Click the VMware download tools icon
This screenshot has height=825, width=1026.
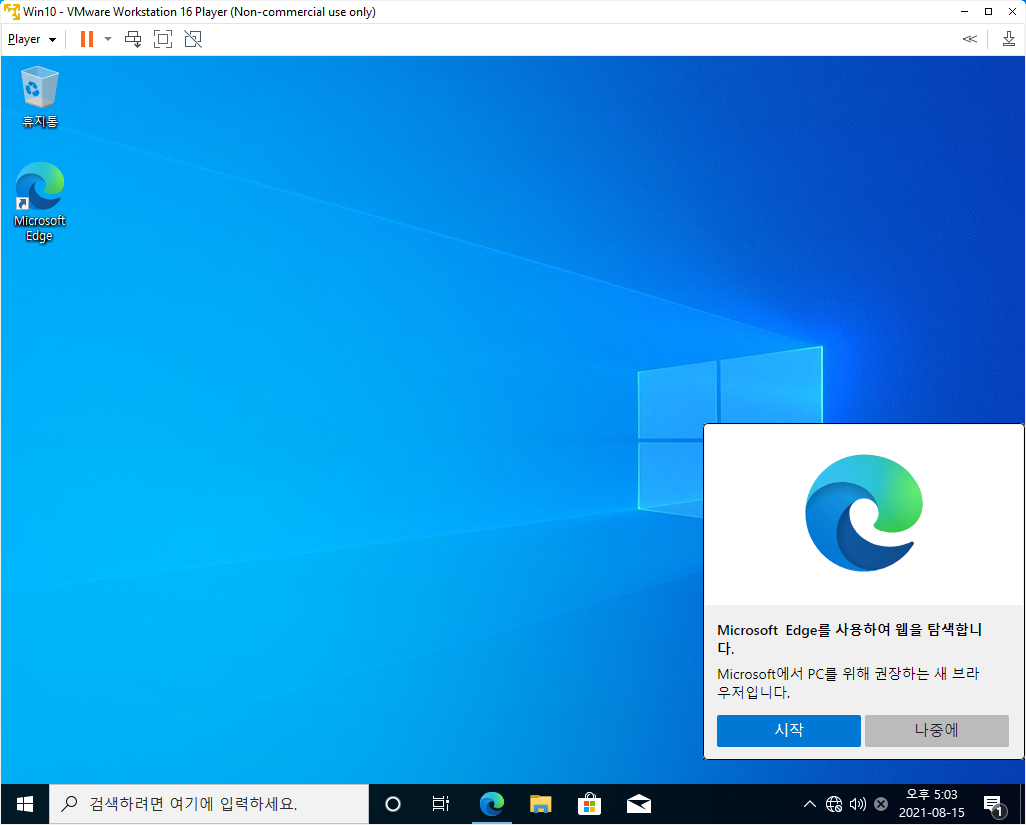(1008, 39)
